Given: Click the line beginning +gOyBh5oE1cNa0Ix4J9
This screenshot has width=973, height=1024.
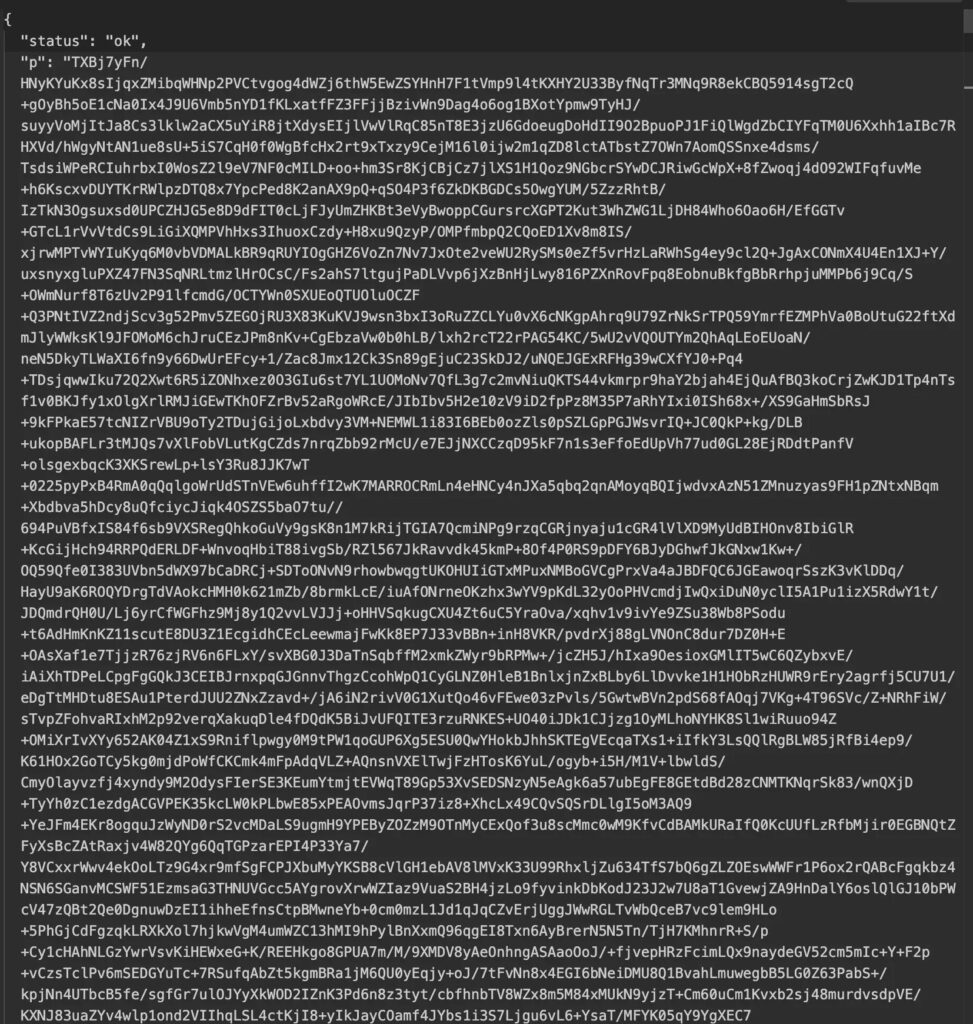Looking at the screenshot, I should click(330, 105).
